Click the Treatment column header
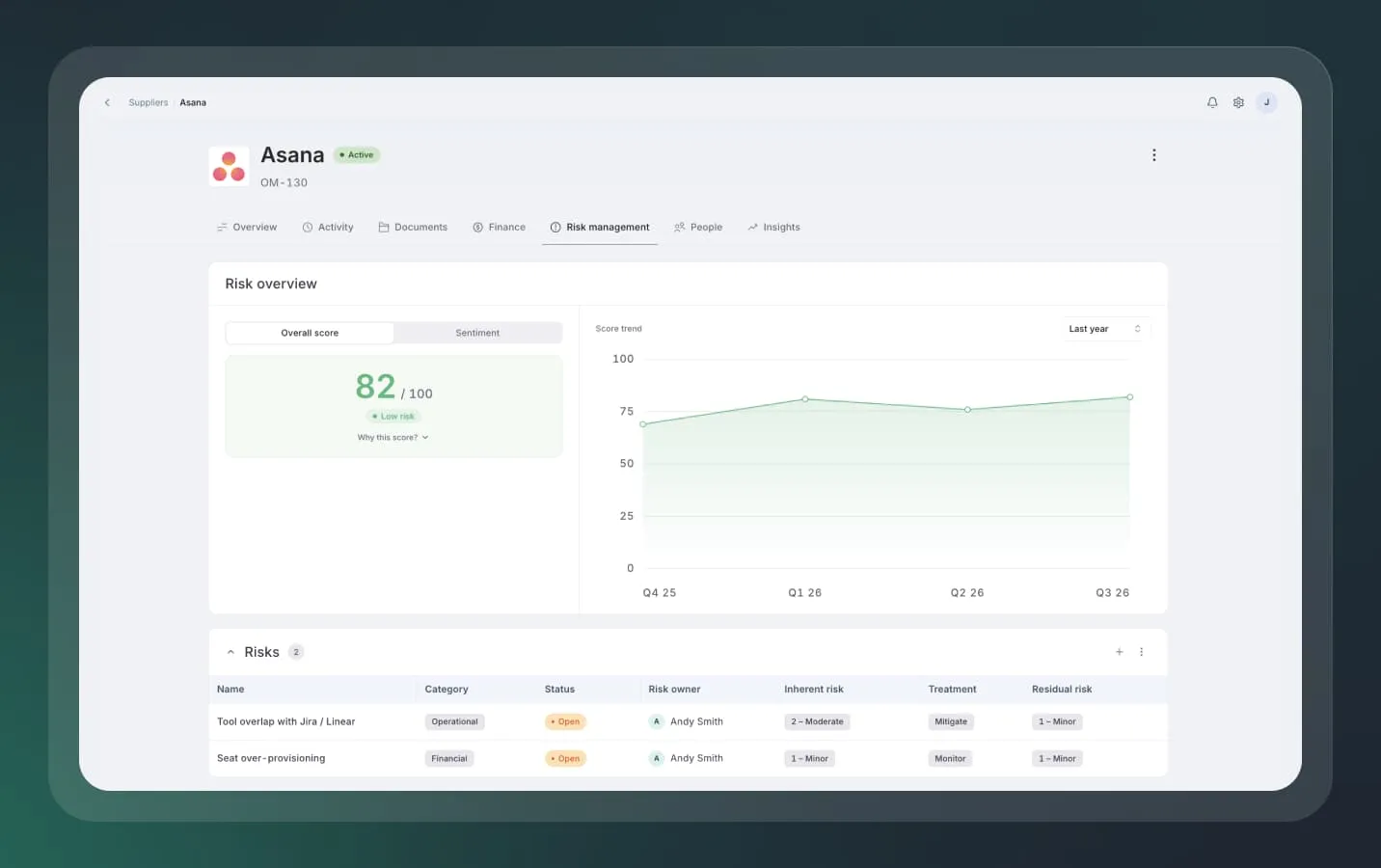 point(952,690)
